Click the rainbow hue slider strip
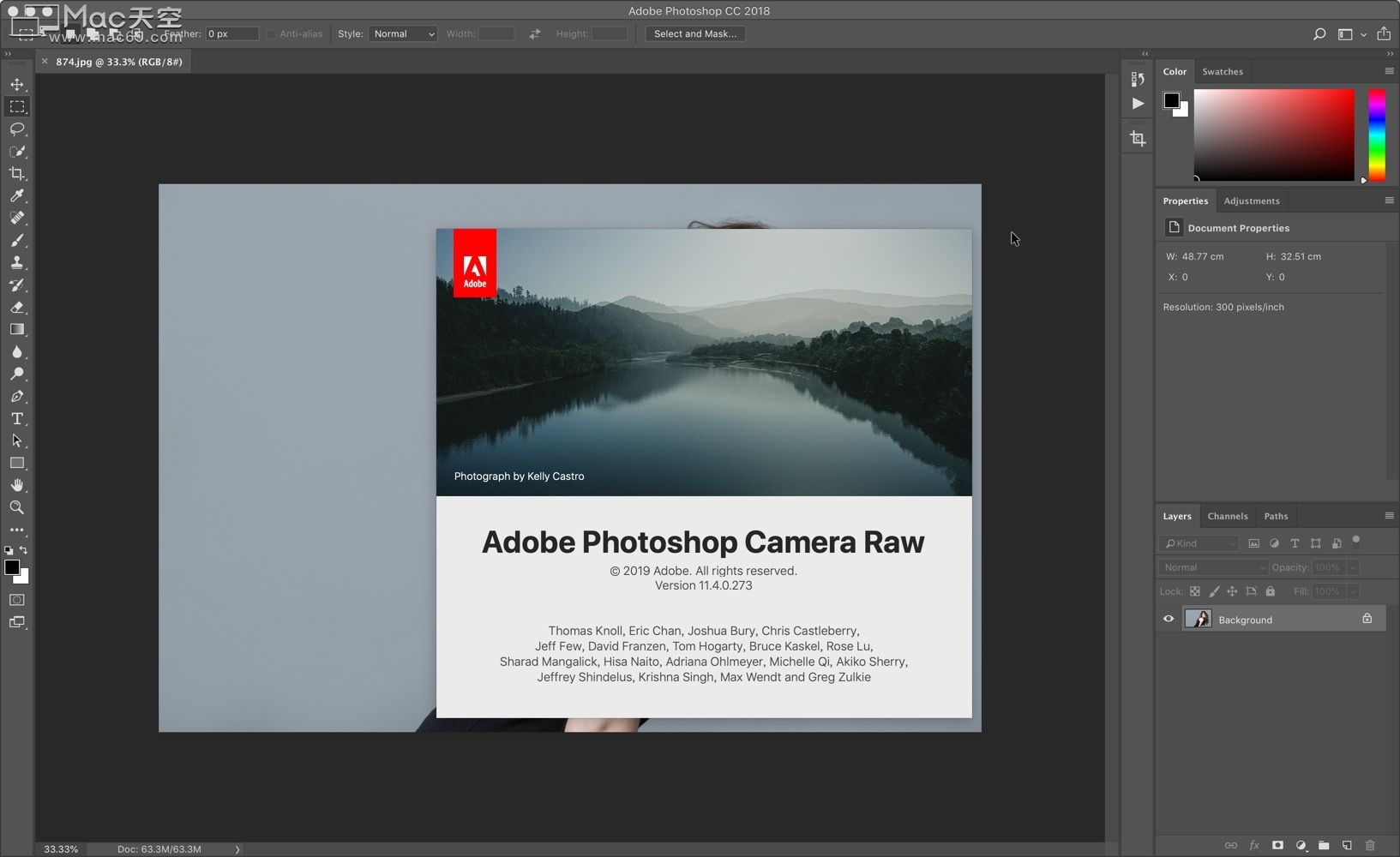 click(1376, 135)
